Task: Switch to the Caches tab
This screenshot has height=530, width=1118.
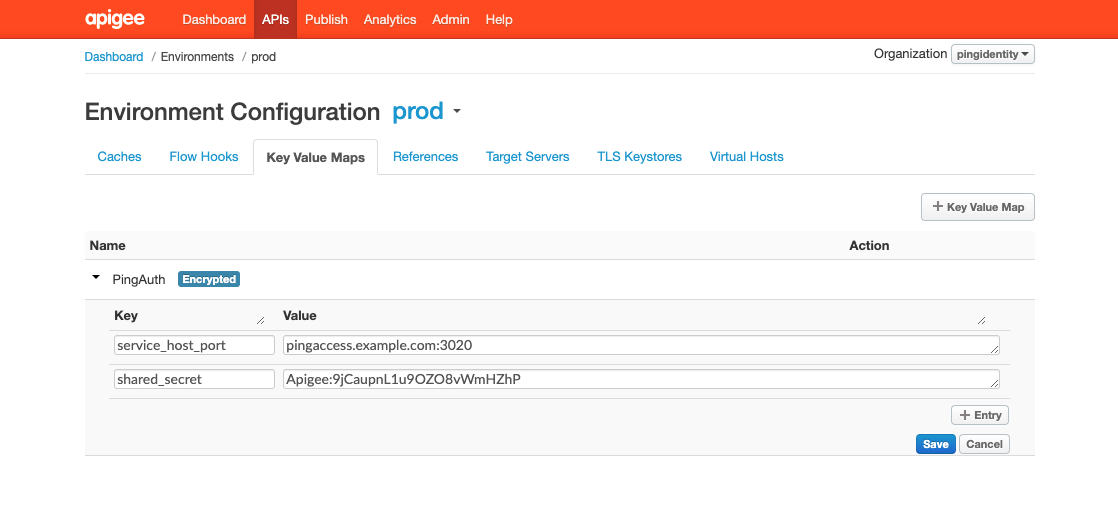Action: 119,157
